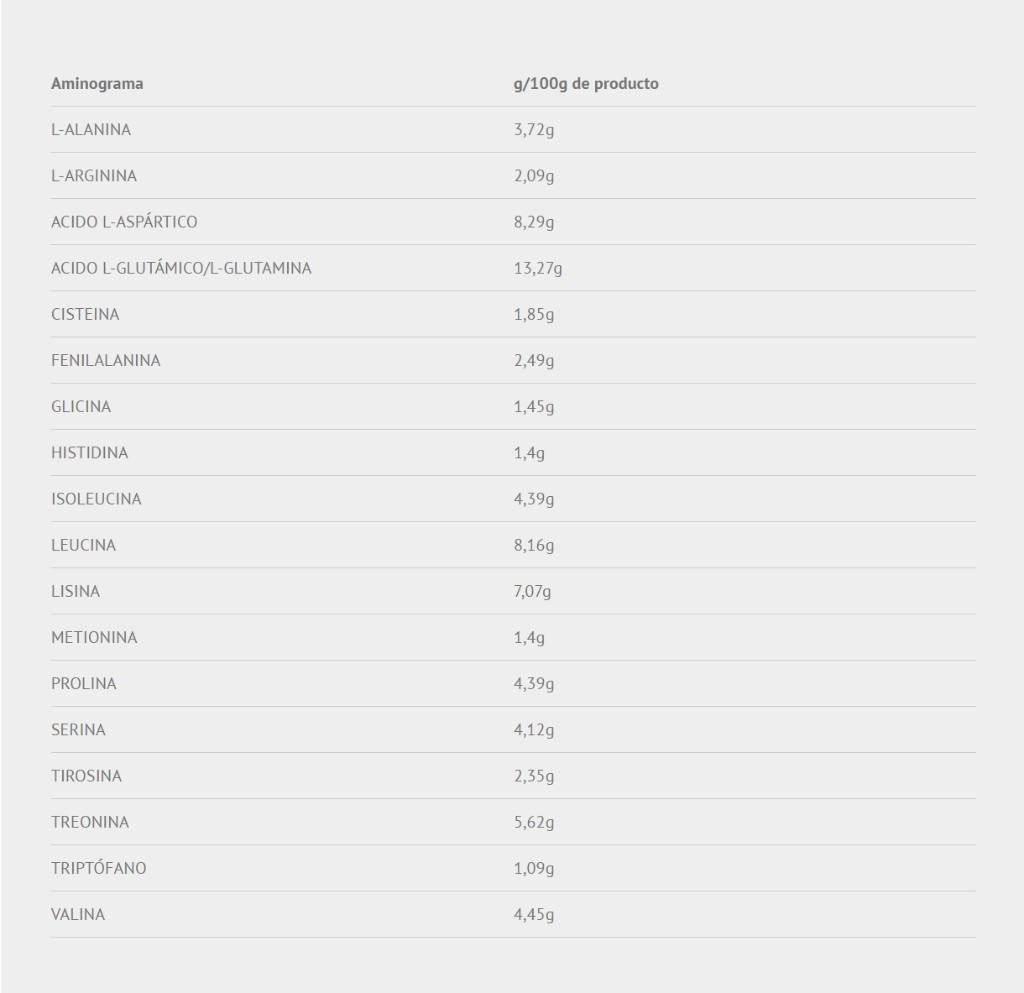Image resolution: width=1024 pixels, height=993 pixels.
Task: Click the GLICINA value 1,45g
Action: click(x=534, y=407)
